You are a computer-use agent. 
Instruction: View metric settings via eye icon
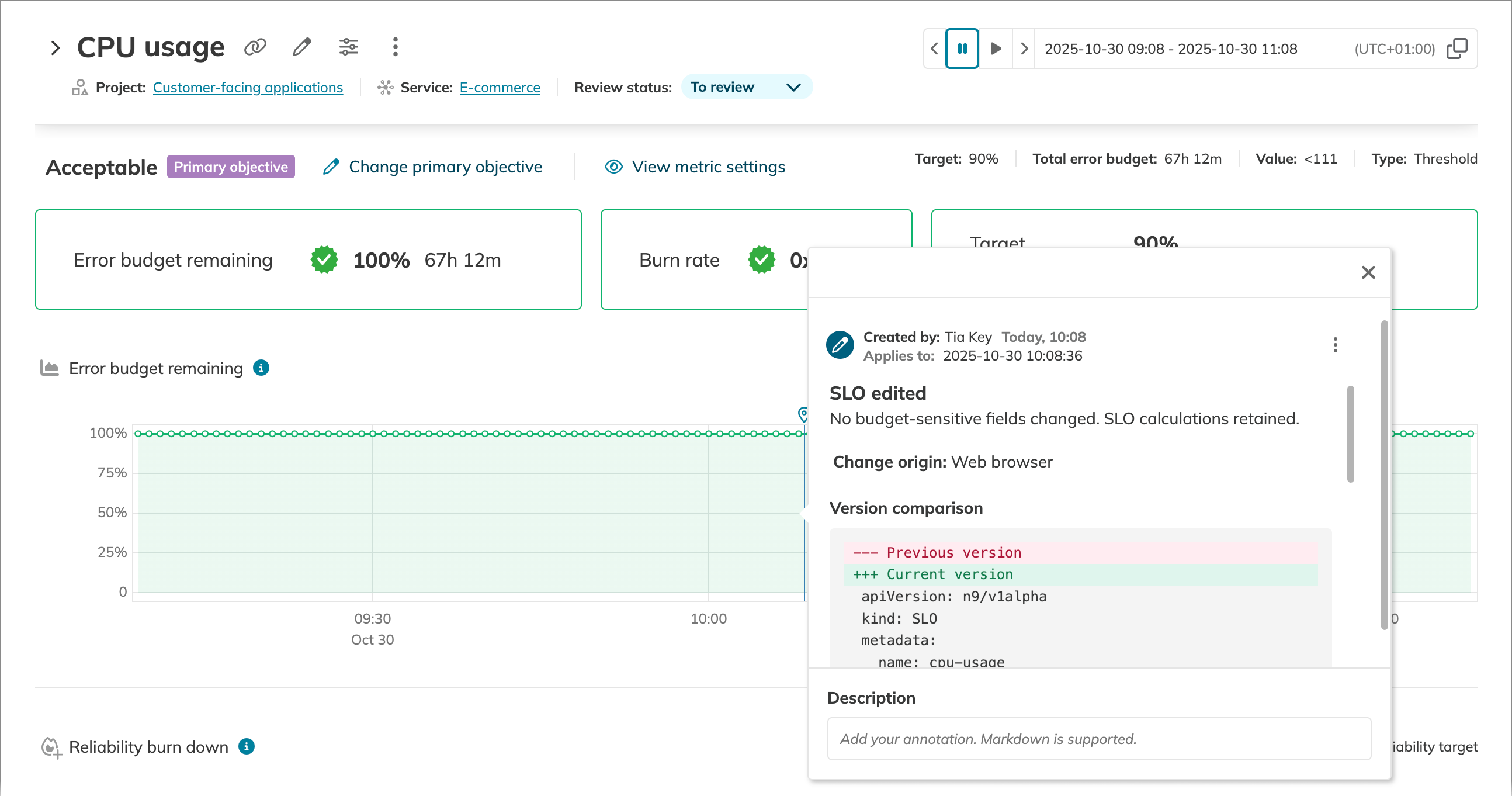pyautogui.click(x=613, y=167)
